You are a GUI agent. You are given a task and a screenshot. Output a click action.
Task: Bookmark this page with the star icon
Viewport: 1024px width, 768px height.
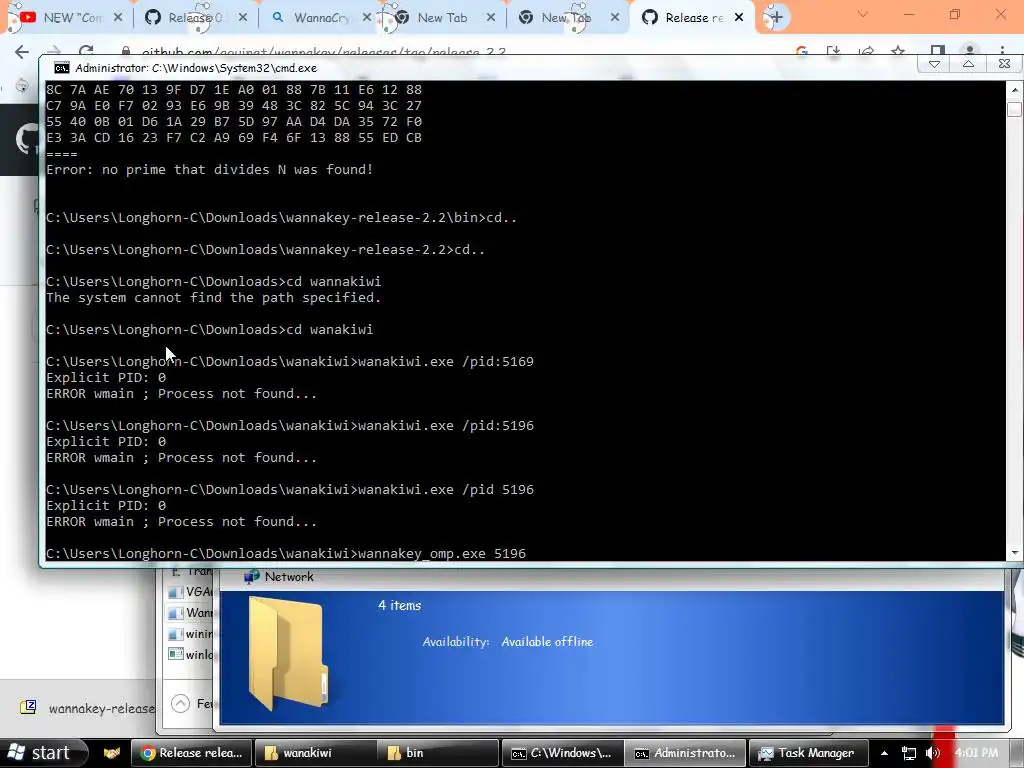pyautogui.click(x=899, y=50)
